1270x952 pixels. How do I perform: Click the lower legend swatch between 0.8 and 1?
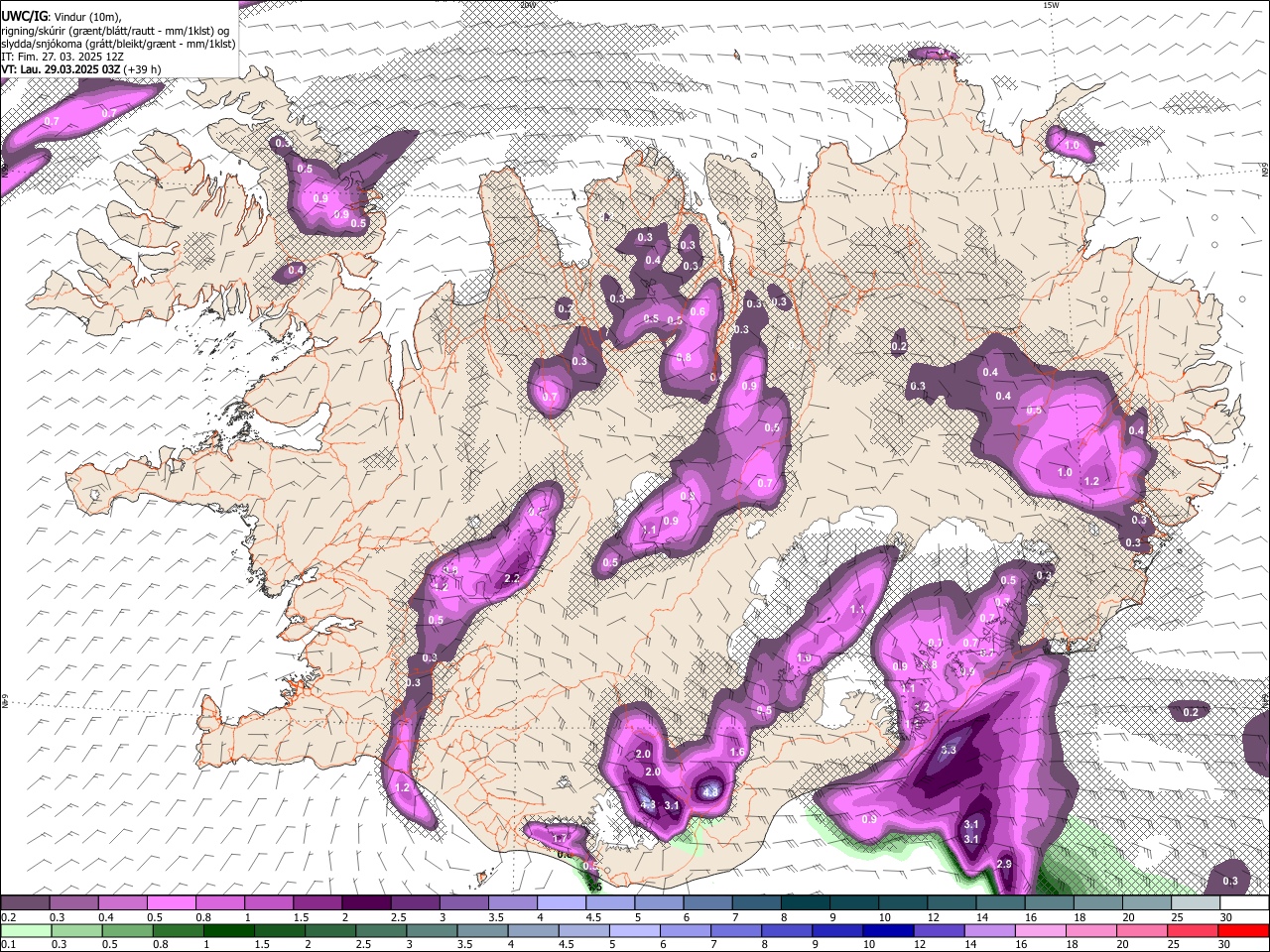click(x=178, y=930)
